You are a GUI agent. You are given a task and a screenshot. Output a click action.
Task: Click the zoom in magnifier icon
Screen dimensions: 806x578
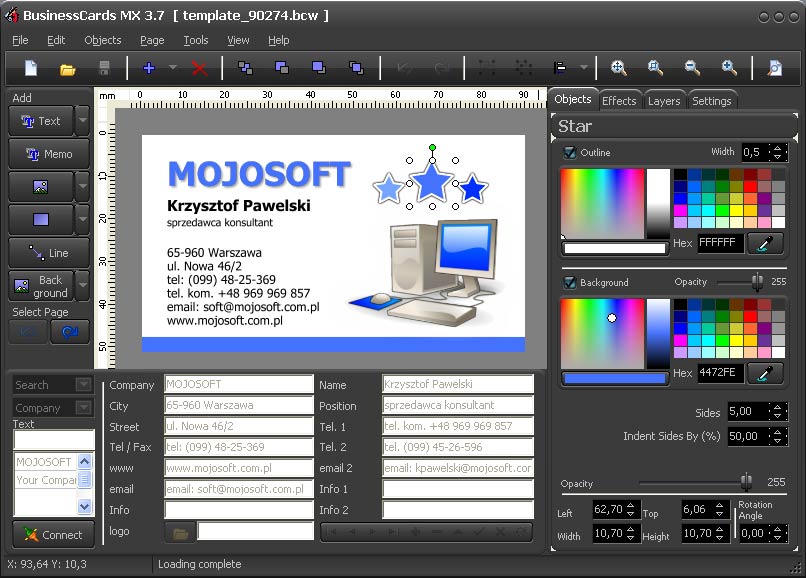tap(729, 68)
